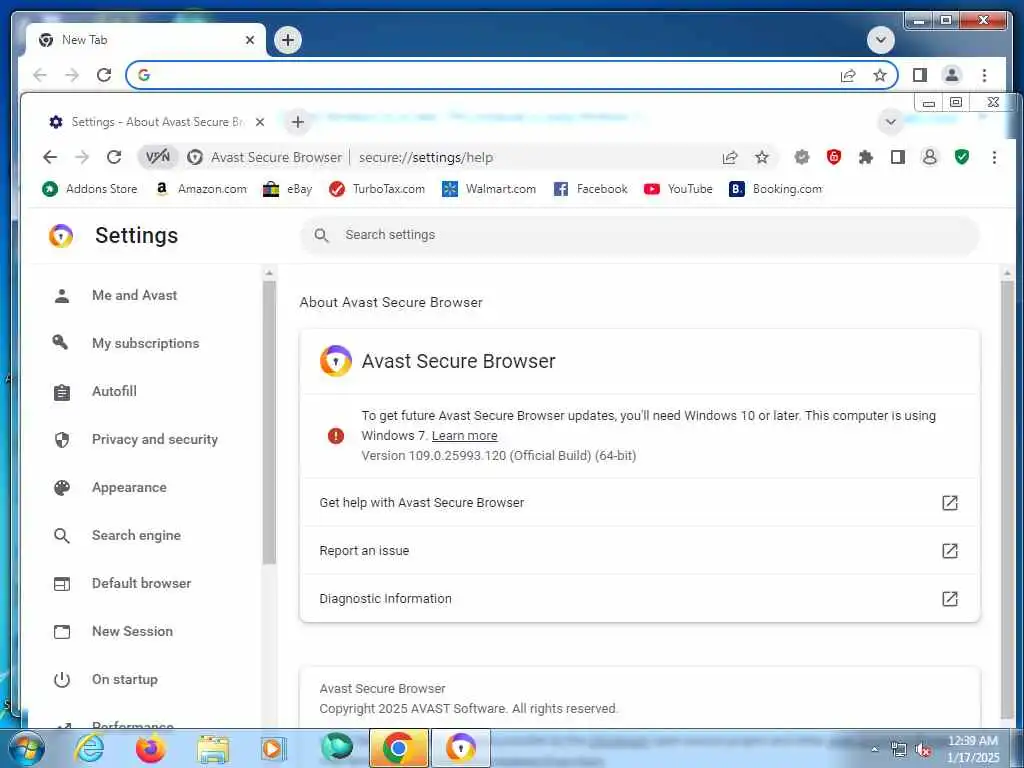The width and height of the screenshot is (1024, 768).
Task: Bookmark this page with Avast star icon
Action: (x=761, y=157)
